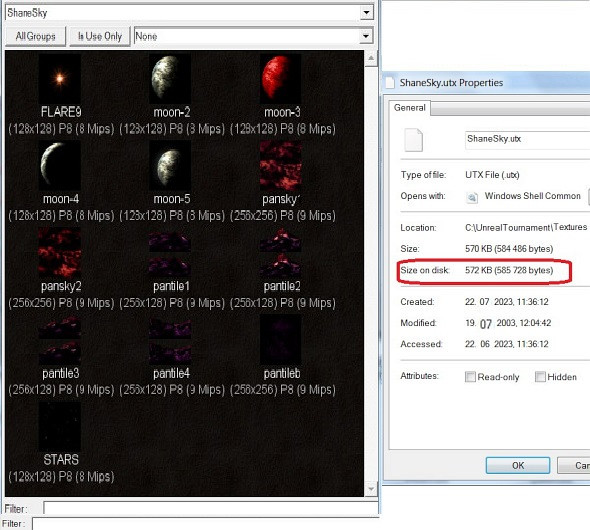The width and height of the screenshot is (590, 530).
Task: Select the pantile3 texture thumbnail
Action: click(60, 340)
